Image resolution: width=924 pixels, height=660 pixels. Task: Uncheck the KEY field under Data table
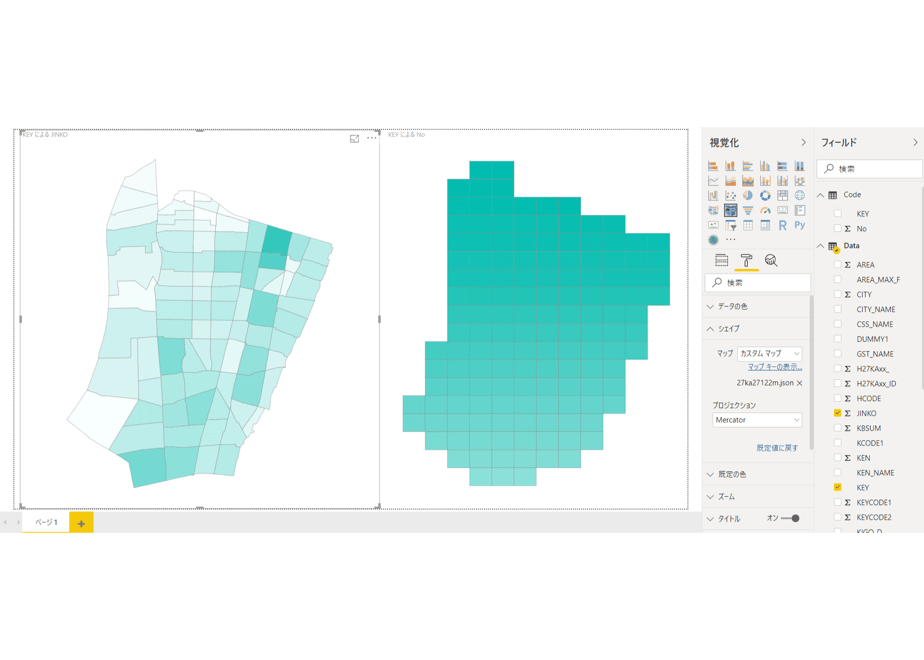coord(837,487)
